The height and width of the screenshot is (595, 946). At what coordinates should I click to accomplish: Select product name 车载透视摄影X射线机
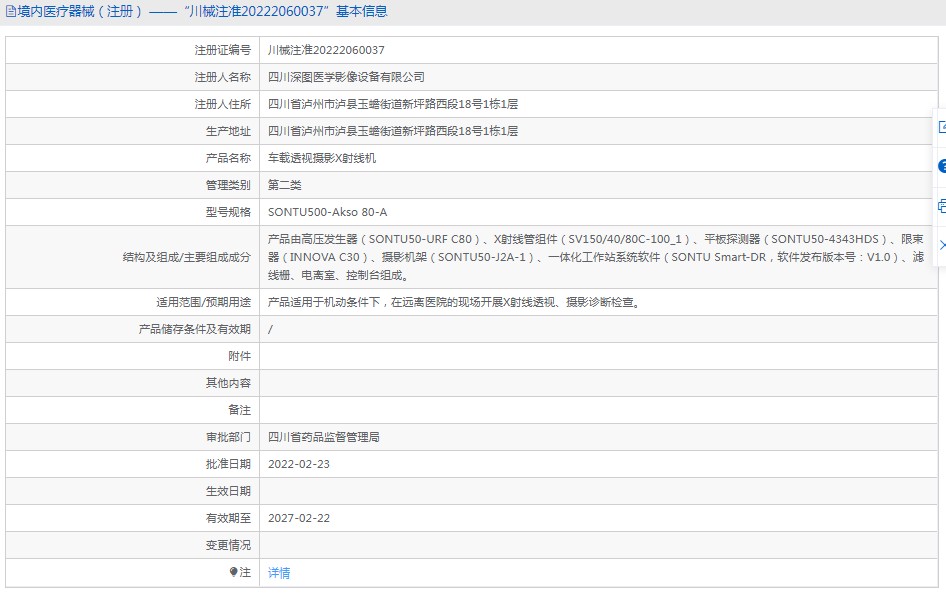pos(322,158)
